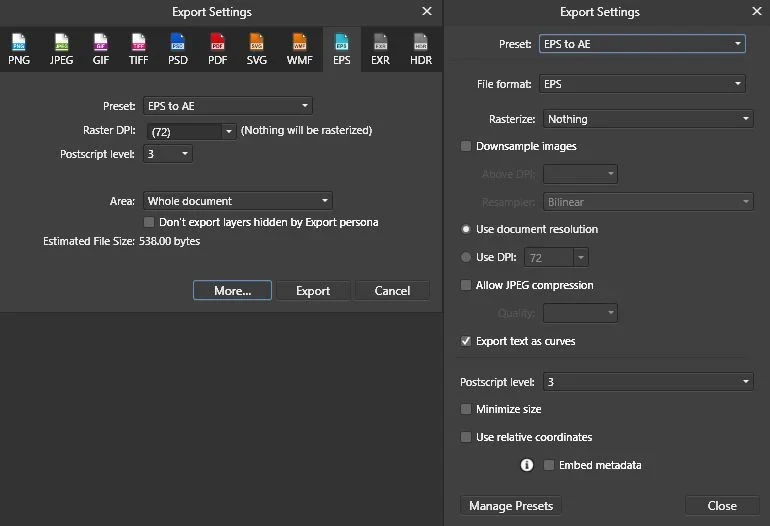Click the Nothing will be rasterized note

pos(306,130)
